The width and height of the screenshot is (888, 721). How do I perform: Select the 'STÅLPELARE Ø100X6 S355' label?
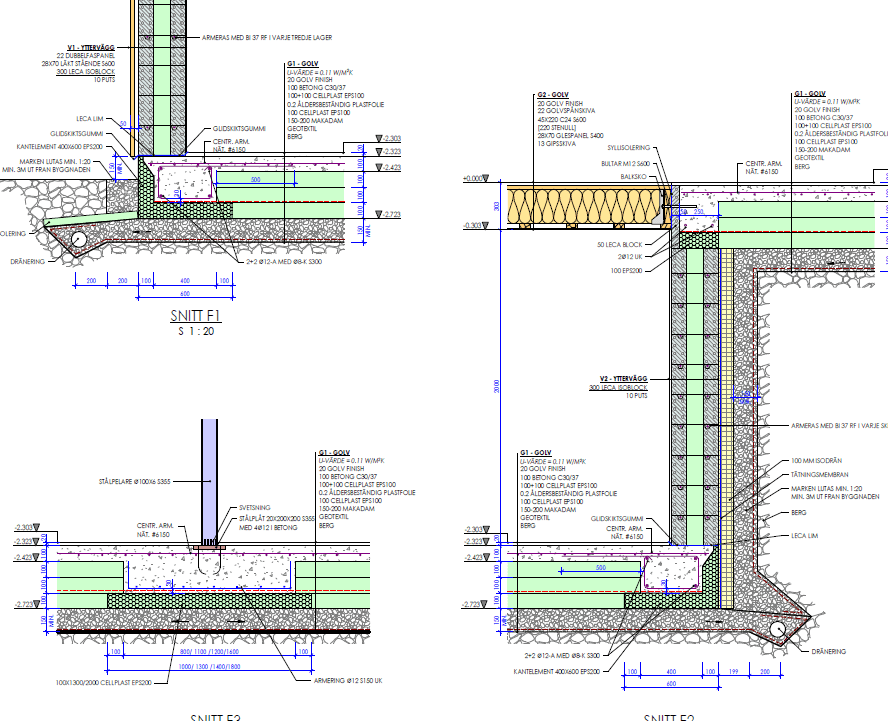(x=134, y=482)
